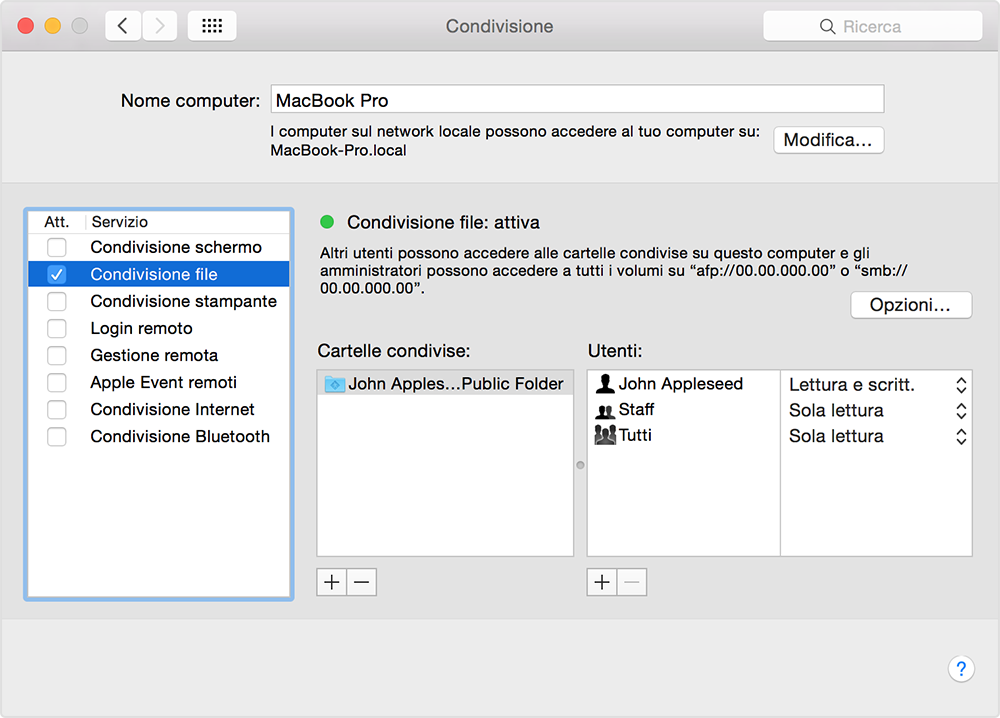The height and width of the screenshot is (718, 1000).
Task: Enable Condivisione Internet checkbox
Action: 57,409
